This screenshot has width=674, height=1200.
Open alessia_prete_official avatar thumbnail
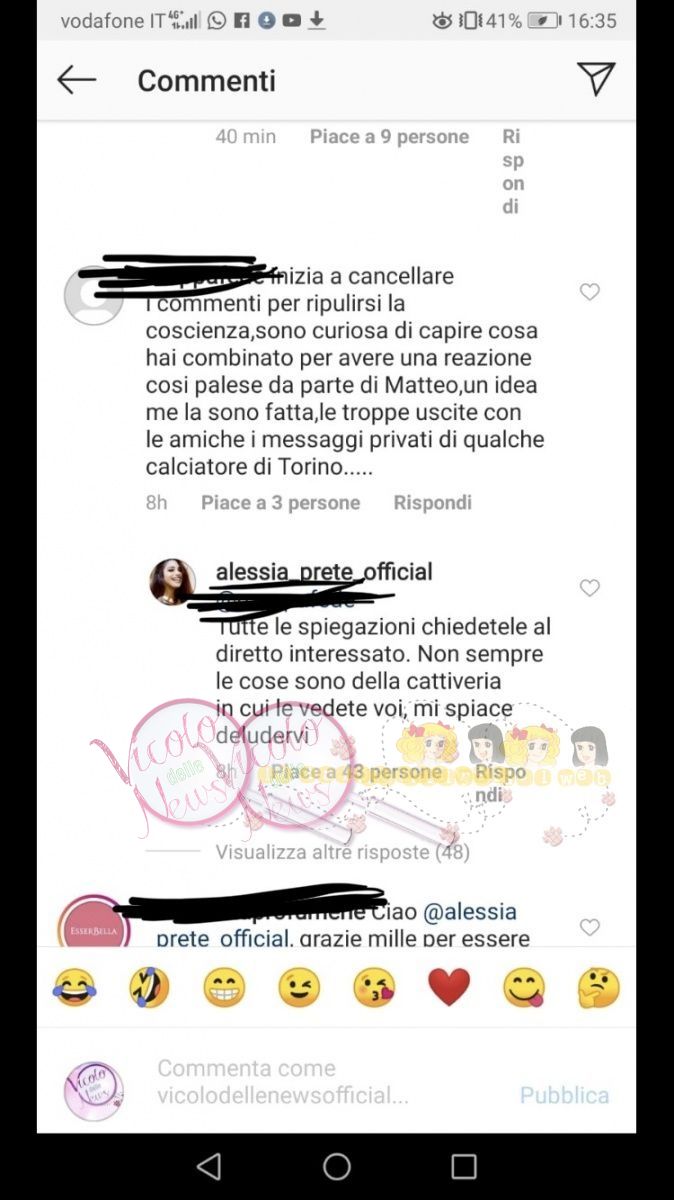point(173,582)
